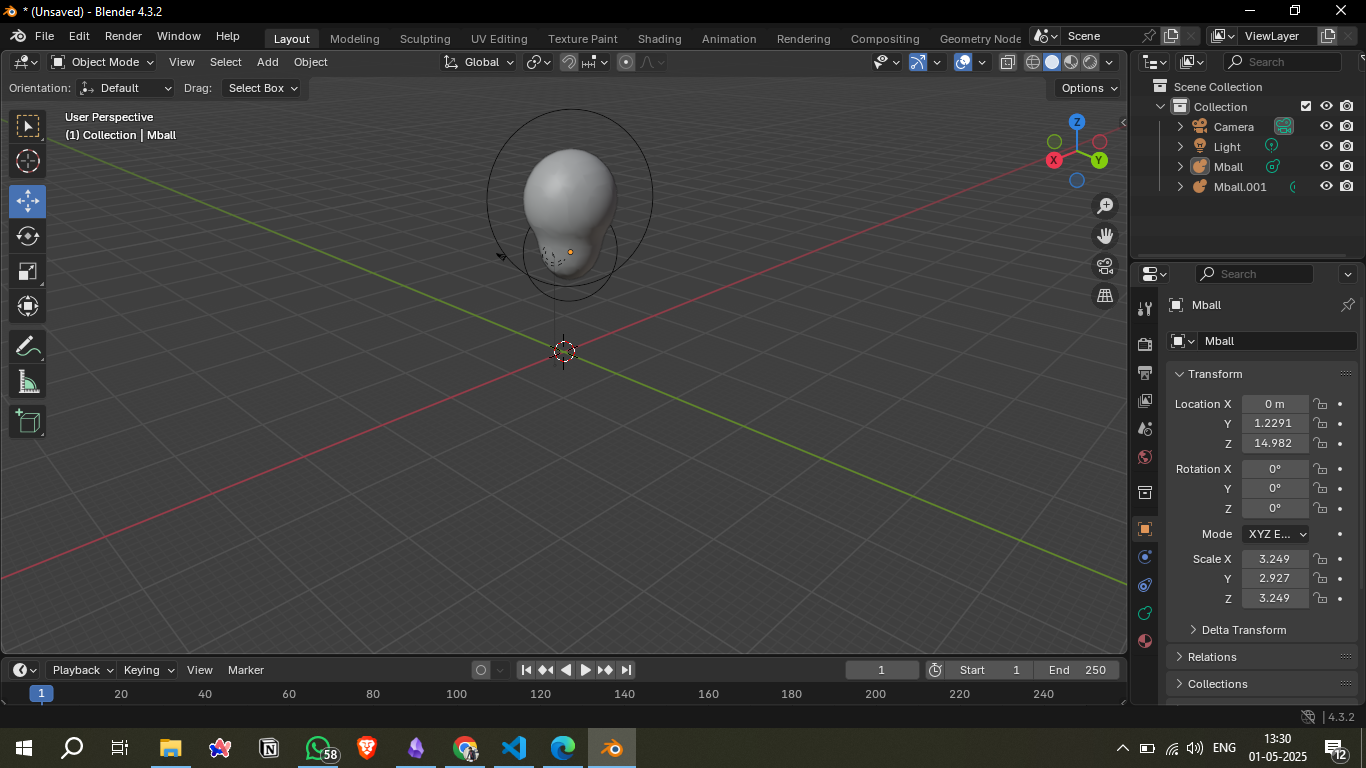Uncheck the Collection exclude checkbox
Viewport: 1366px width, 768px height.
(x=1306, y=107)
